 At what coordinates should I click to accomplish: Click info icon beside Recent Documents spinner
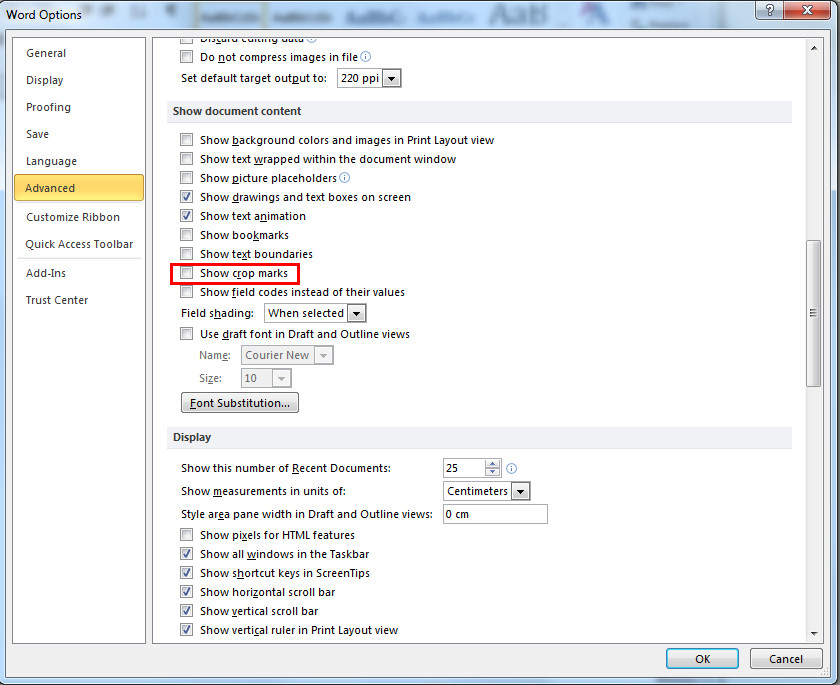(512, 469)
